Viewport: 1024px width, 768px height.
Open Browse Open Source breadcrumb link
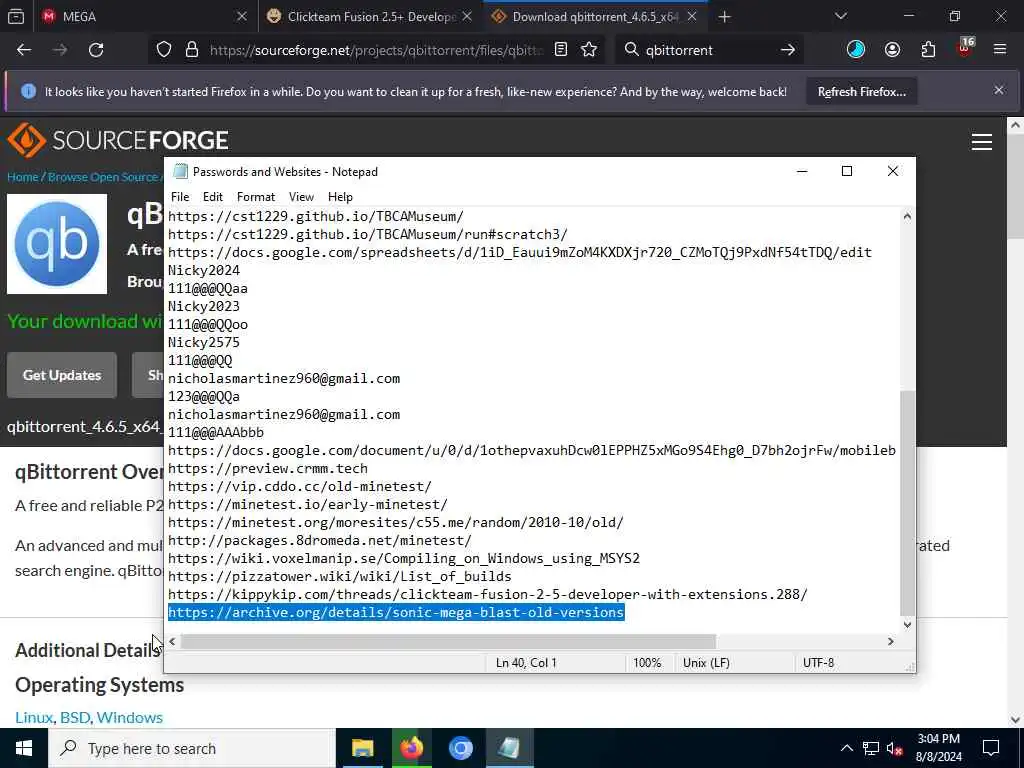pos(103,177)
